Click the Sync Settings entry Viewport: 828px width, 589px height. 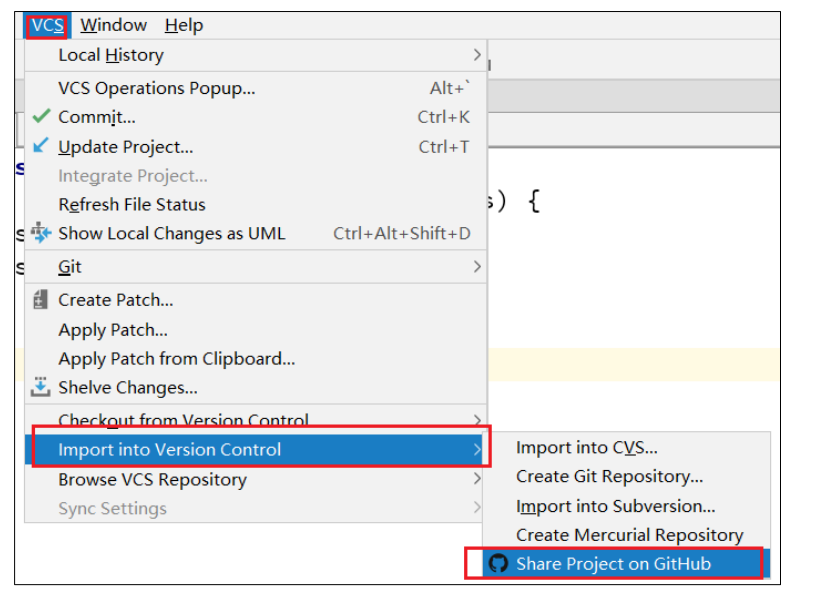255,508
